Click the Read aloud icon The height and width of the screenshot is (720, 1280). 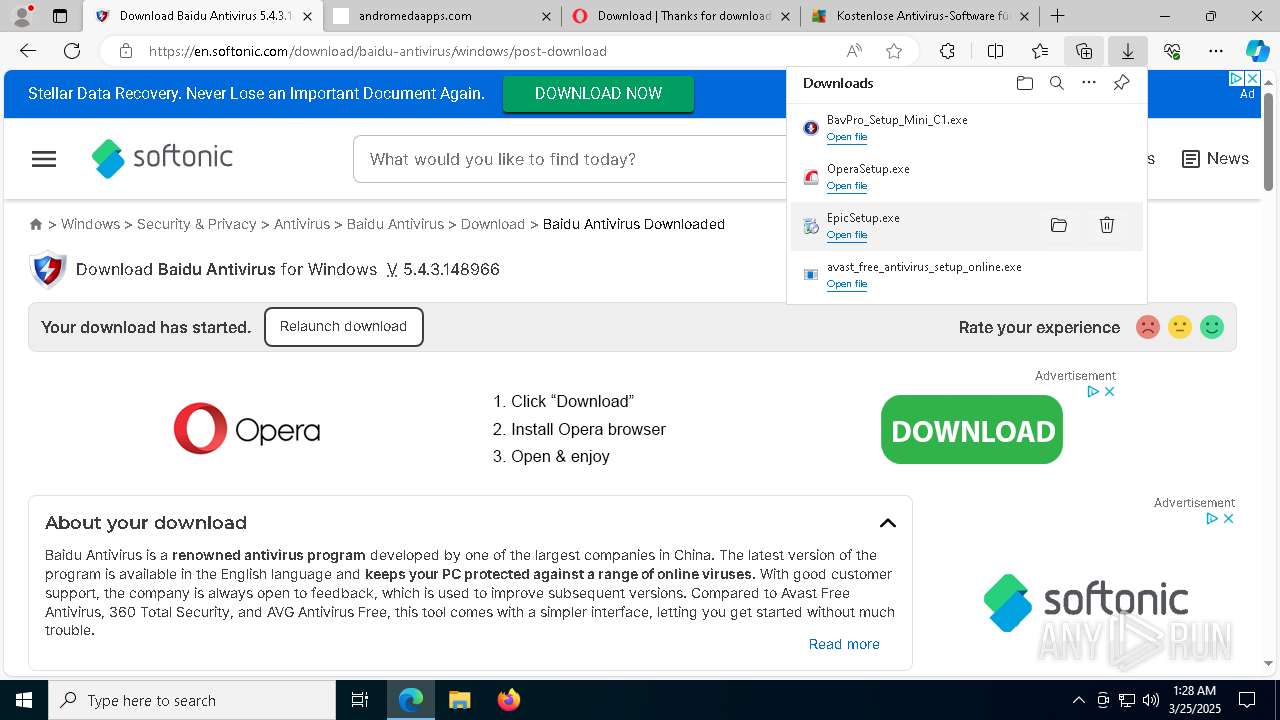click(x=854, y=51)
